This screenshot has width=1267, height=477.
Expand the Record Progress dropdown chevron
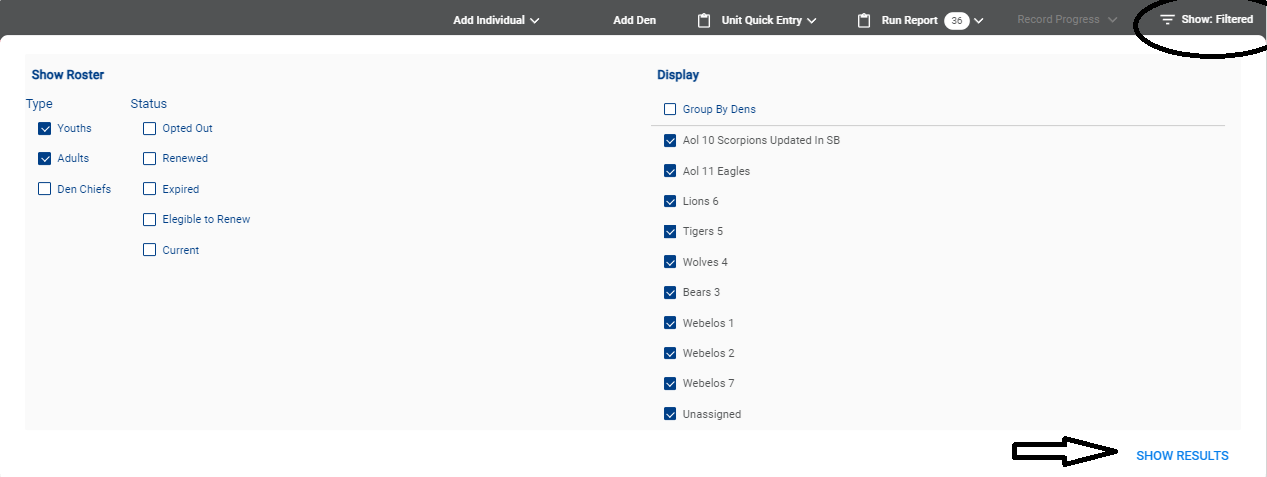click(x=1113, y=20)
